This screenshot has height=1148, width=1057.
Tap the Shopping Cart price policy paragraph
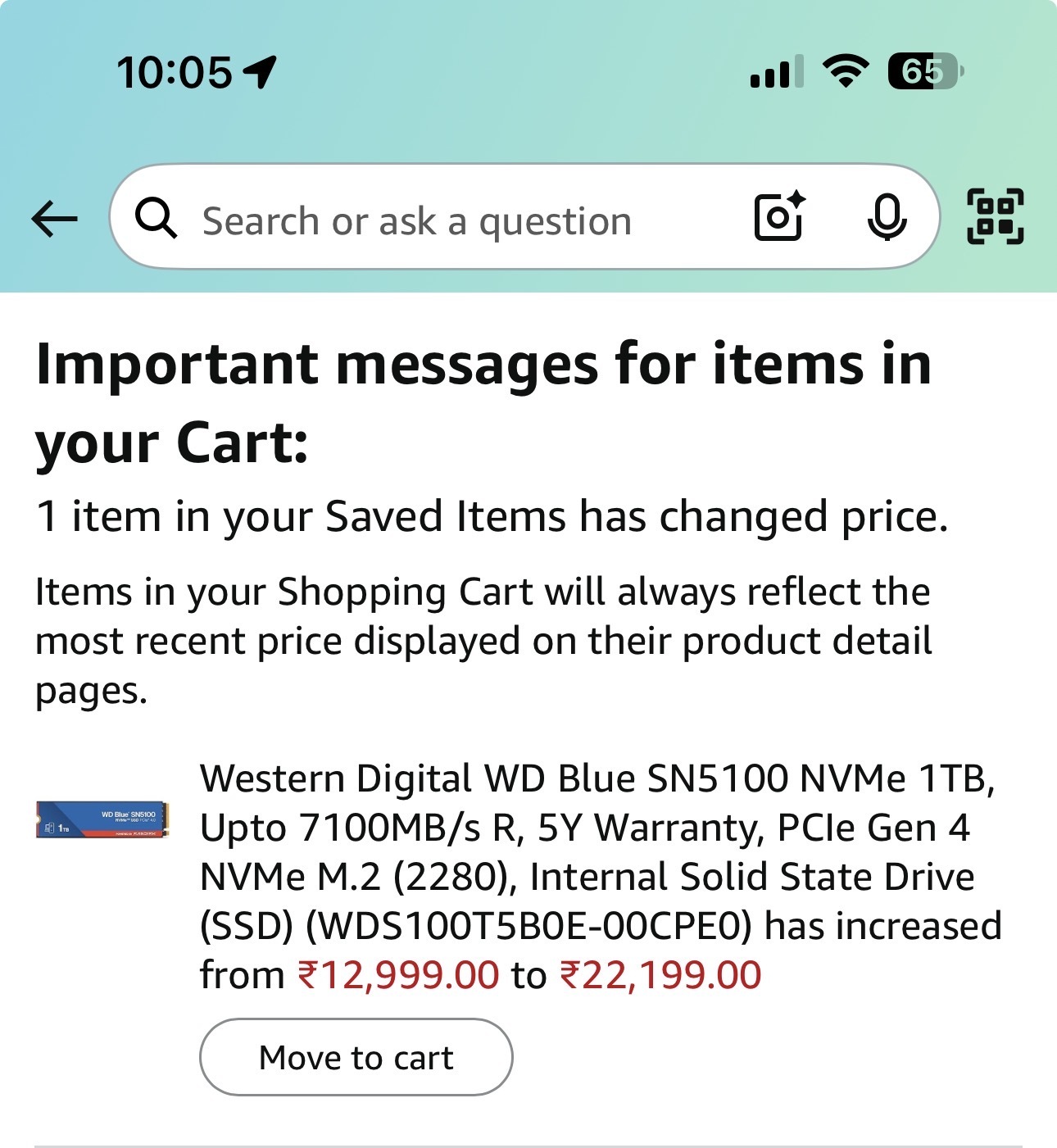(x=483, y=641)
